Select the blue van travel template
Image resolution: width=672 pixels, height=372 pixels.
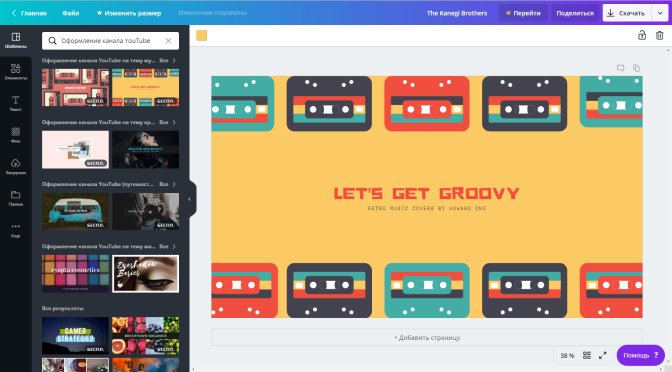coord(75,211)
